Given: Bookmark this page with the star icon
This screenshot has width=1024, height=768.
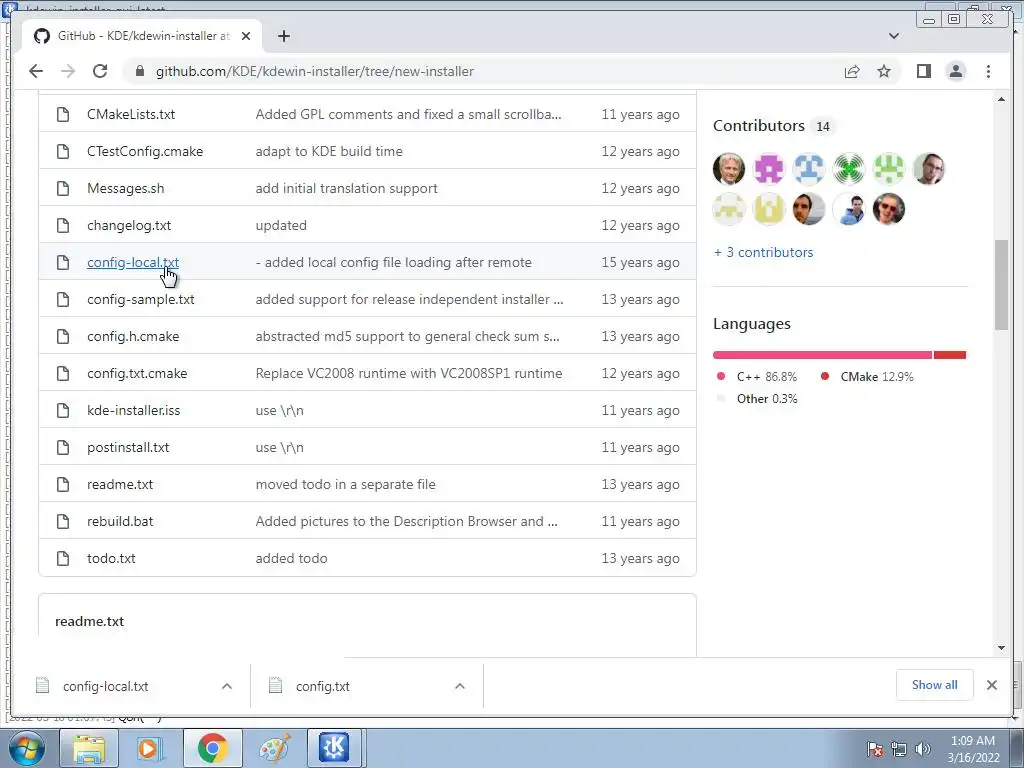Looking at the screenshot, I should pyautogui.click(x=884, y=71).
